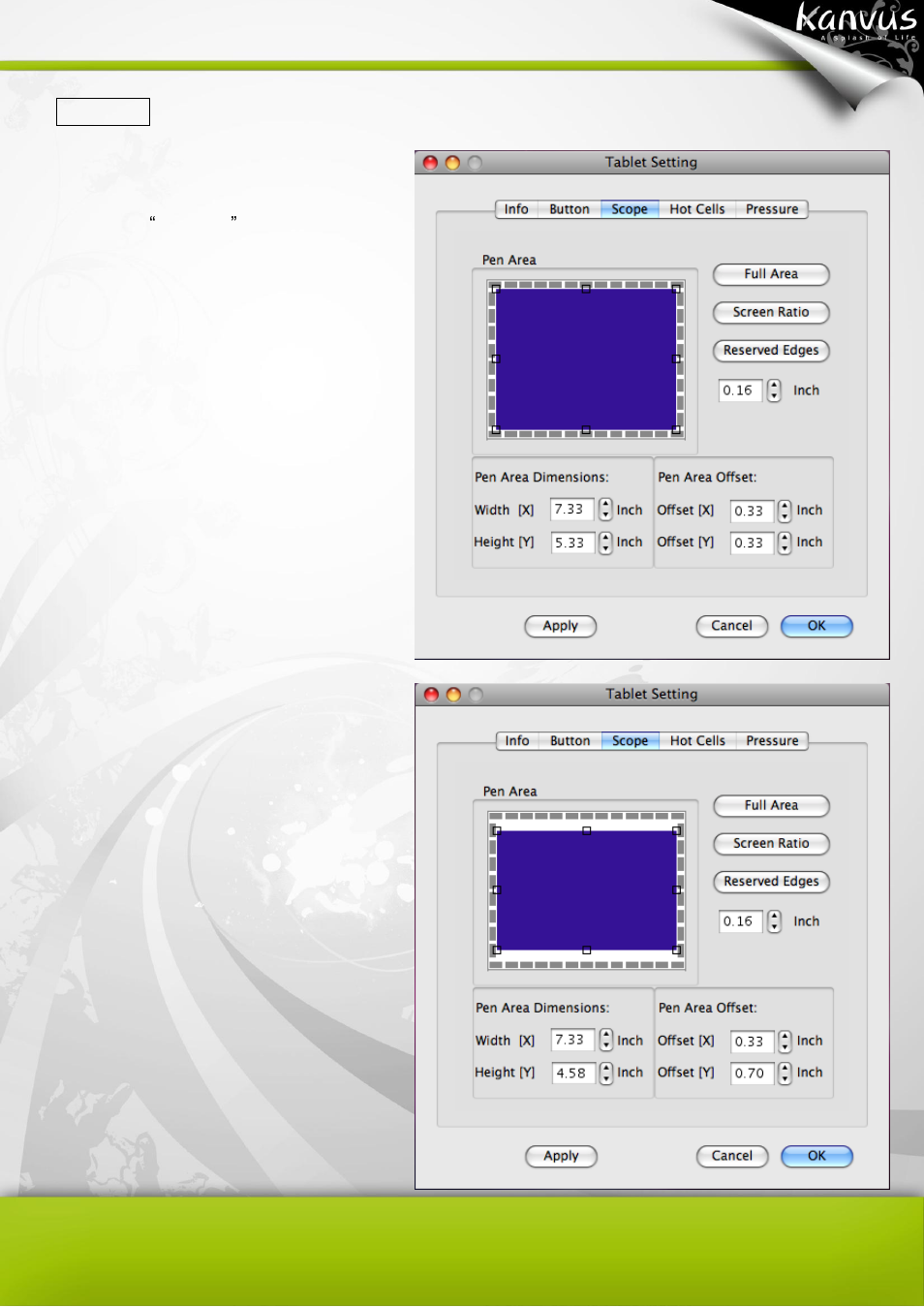This screenshot has height=1308, width=924.
Task: Click reserved edges 0.16 stepper in upper window
Action: [x=774, y=390]
